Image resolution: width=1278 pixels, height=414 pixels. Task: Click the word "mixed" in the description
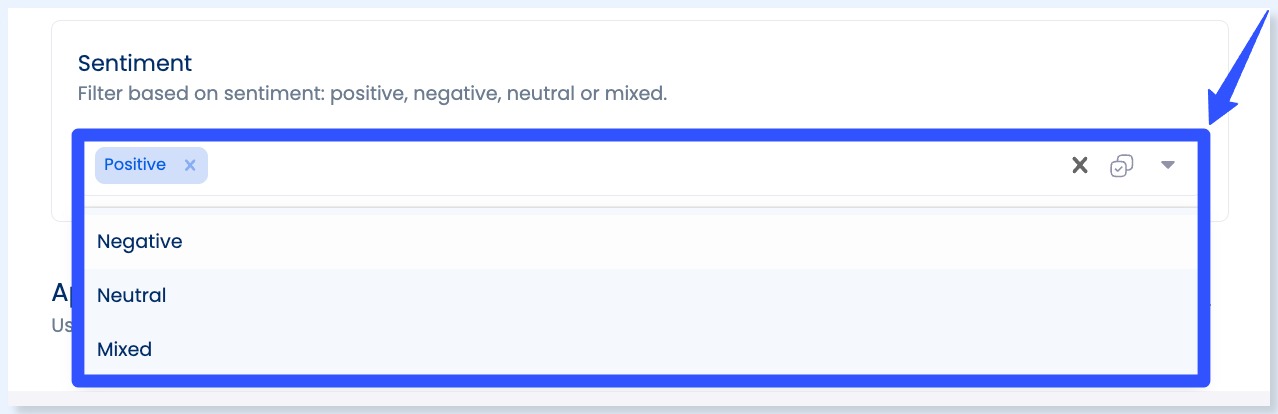click(x=633, y=95)
